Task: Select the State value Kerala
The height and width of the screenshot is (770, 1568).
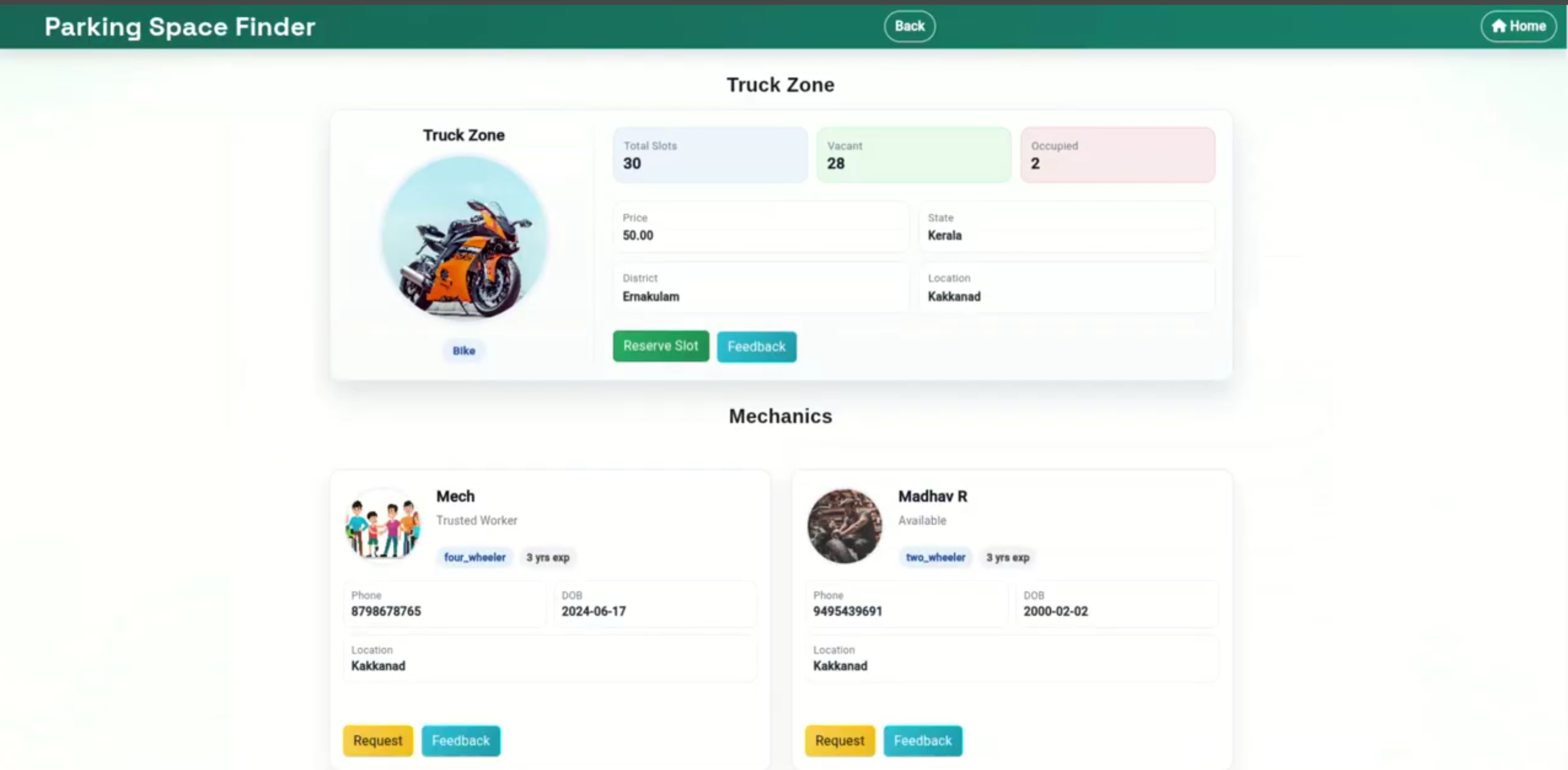Action: click(944, 235)
